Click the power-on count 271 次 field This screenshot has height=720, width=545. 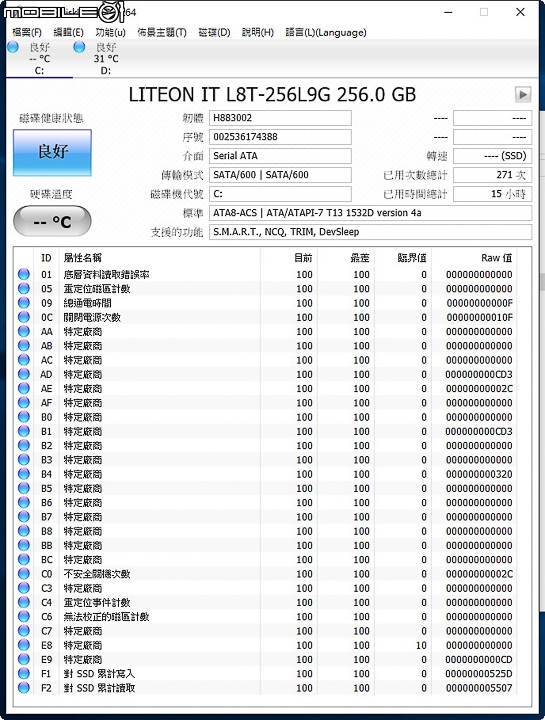tap(492, 175)
